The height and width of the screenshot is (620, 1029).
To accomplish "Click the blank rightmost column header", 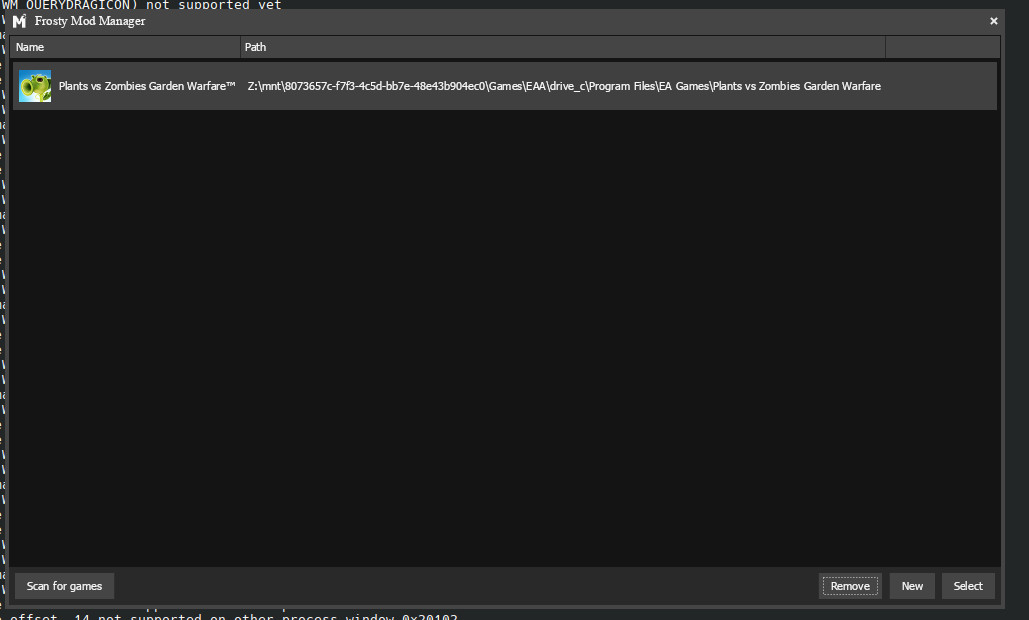I will coord(942,47).
